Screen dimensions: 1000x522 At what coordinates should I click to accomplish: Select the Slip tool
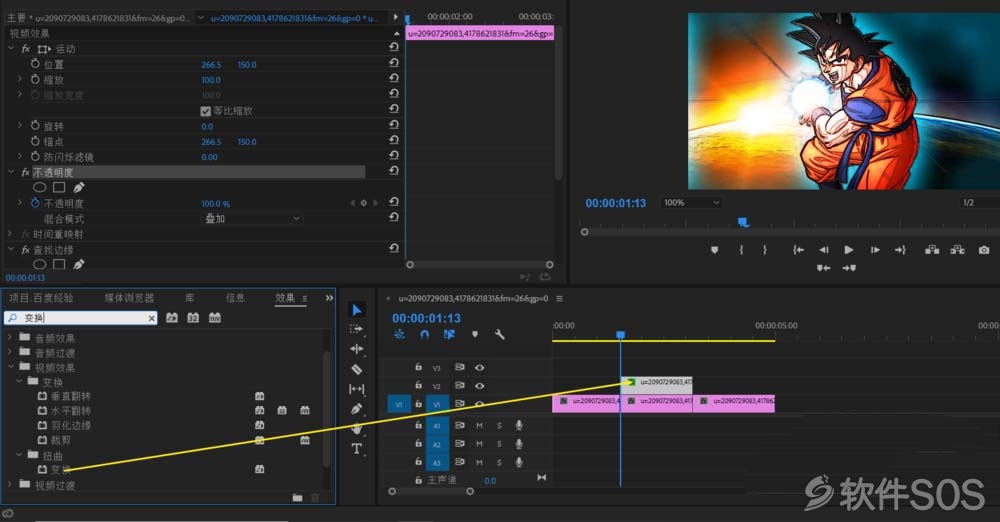coord(357,389)
